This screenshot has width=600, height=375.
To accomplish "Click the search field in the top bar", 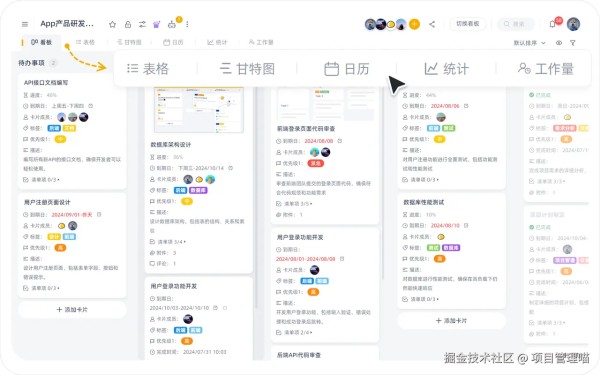I will pos(515,24).
